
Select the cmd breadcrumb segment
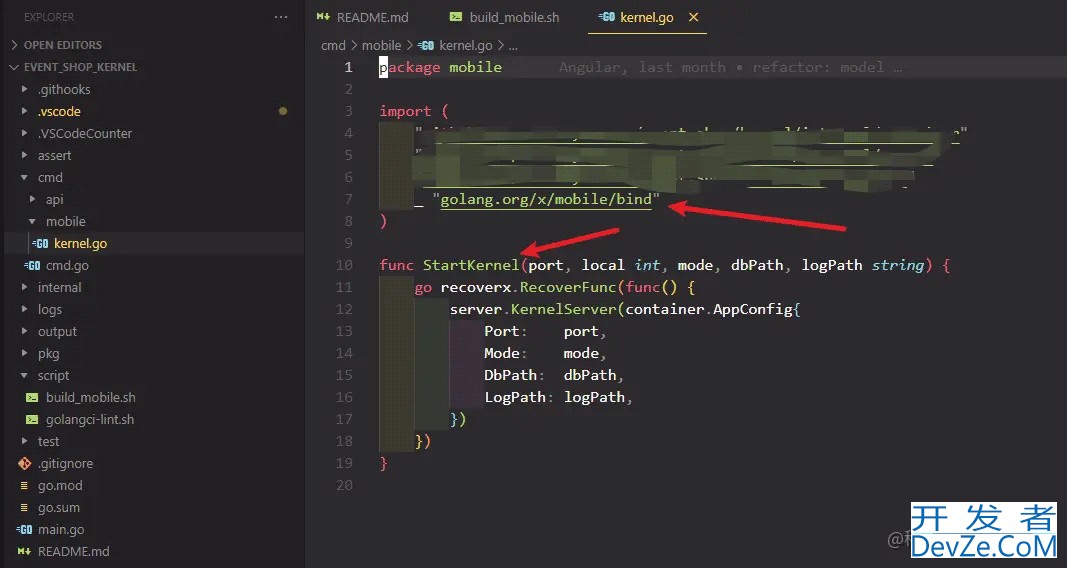(333, 46)
